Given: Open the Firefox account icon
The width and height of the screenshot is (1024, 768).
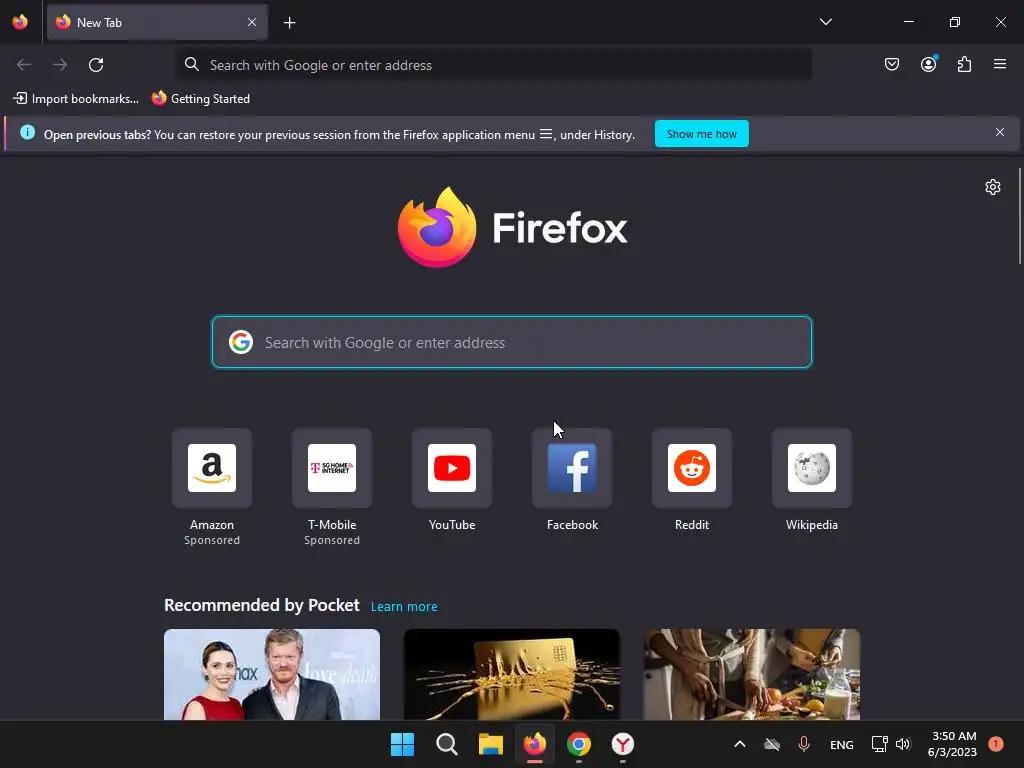Looking at the screenshot, I should 928,64.
